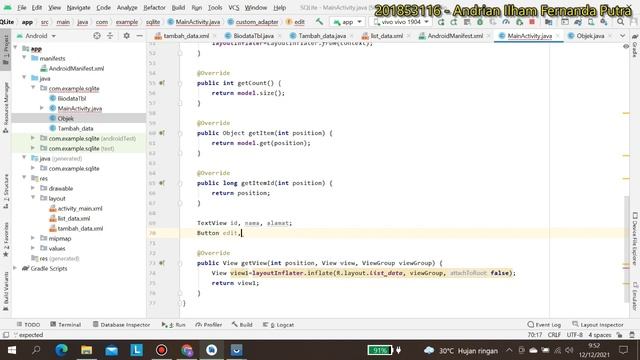Open the Build menu
Viewport: 640px width, 360px height.
point(178,8)
